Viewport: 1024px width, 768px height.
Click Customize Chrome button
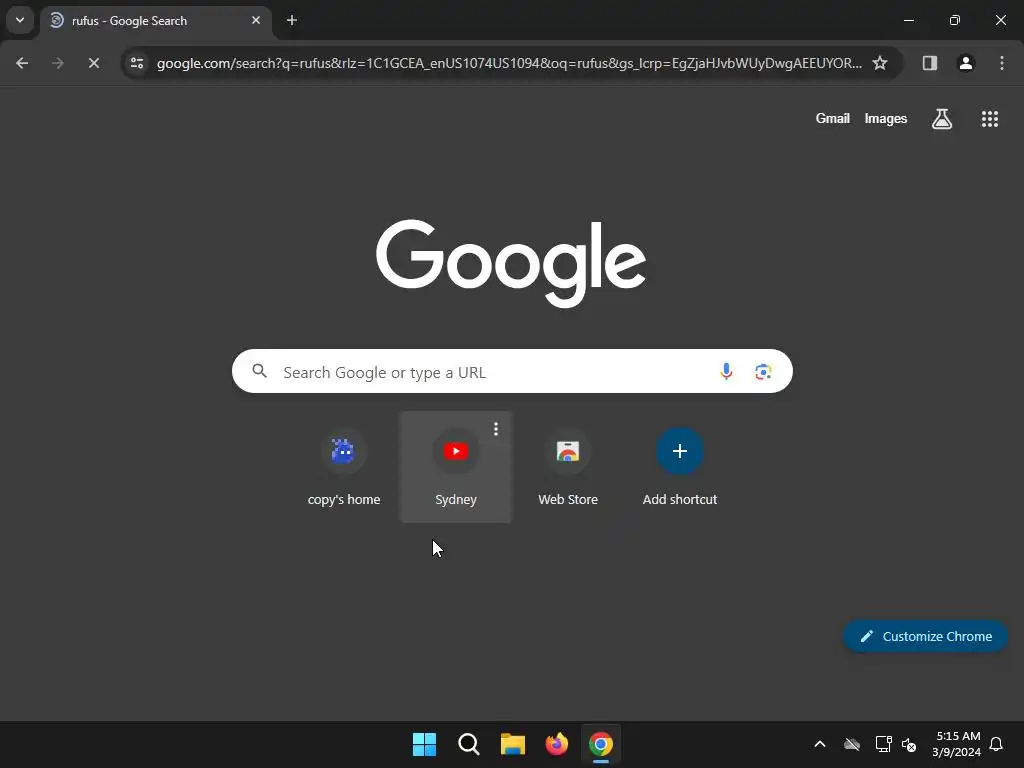(x=925, y=636)
